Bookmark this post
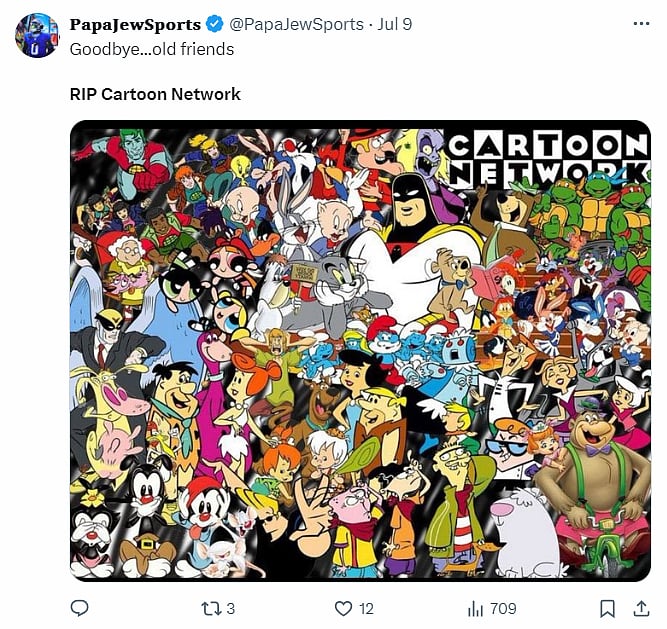667x629 pixels. (607, 608)
